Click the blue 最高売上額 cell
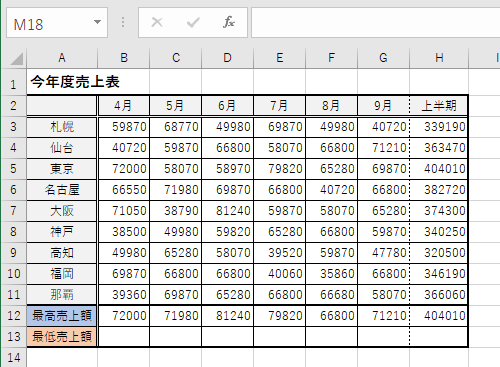 tap(62, 316)
